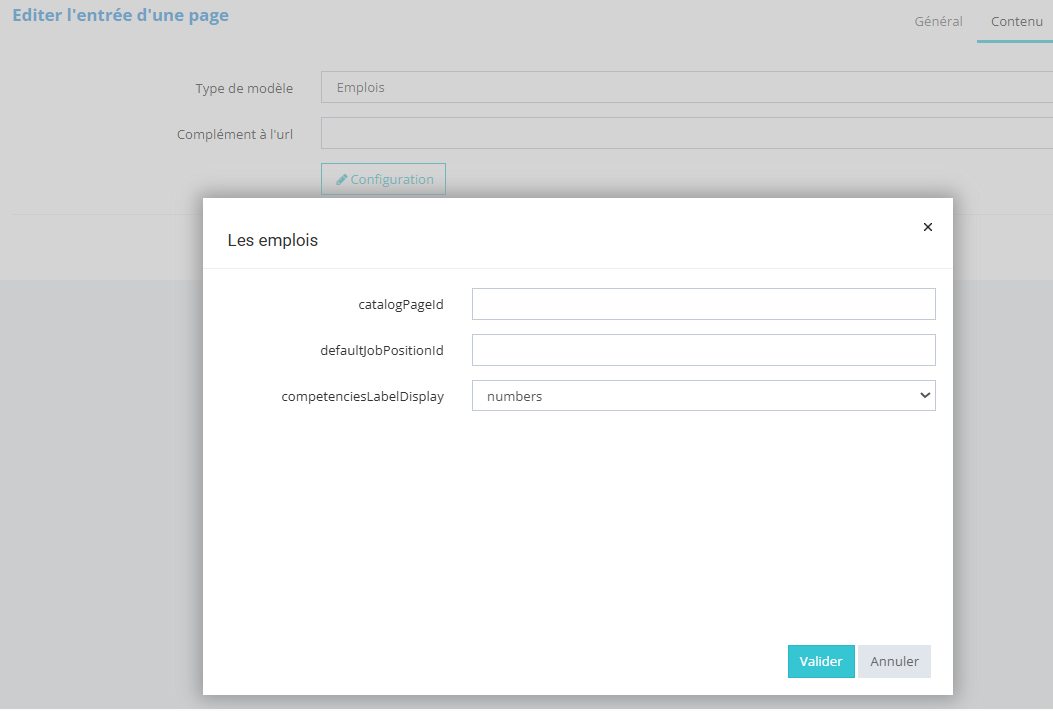
Task: Select the Contenu tab
Action: [1016, 21]
